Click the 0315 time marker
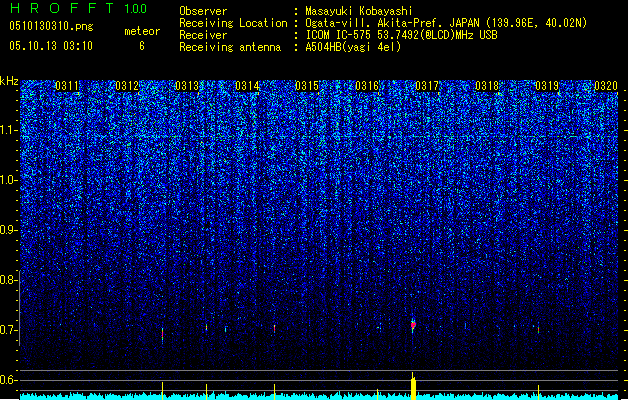Viewport: 629px width, 400px height. 307,86
